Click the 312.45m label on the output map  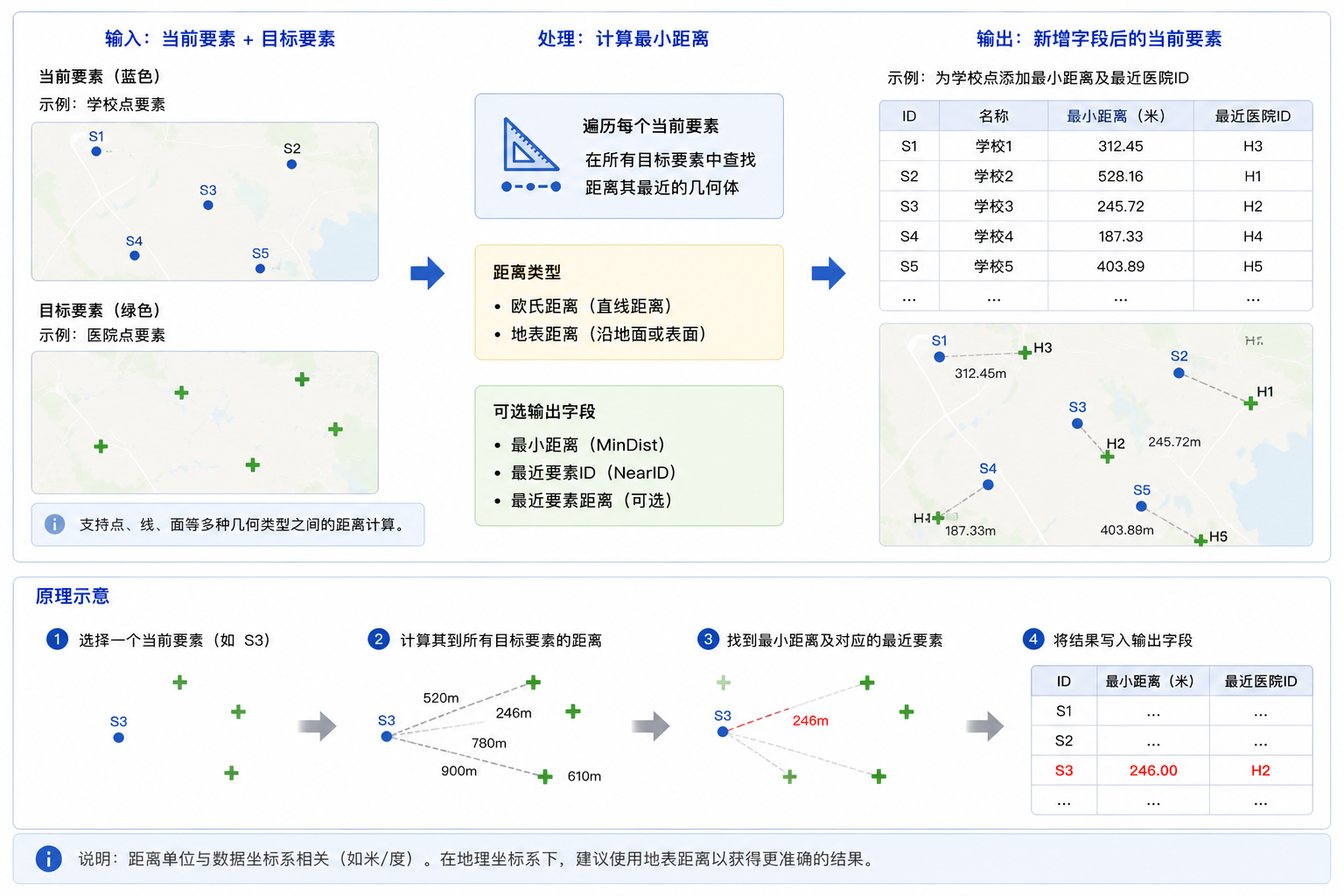click(980, 373)
